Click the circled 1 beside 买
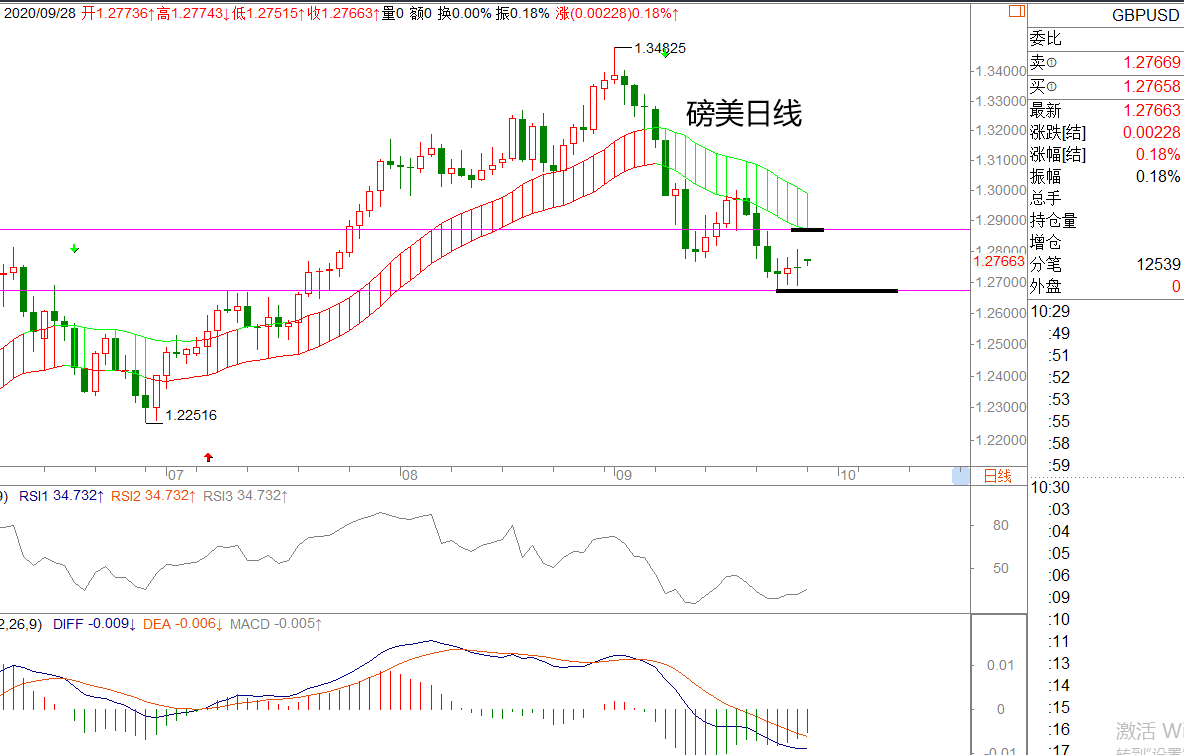The width and height of the screenshot is (1184, 755). point(1052,87)
